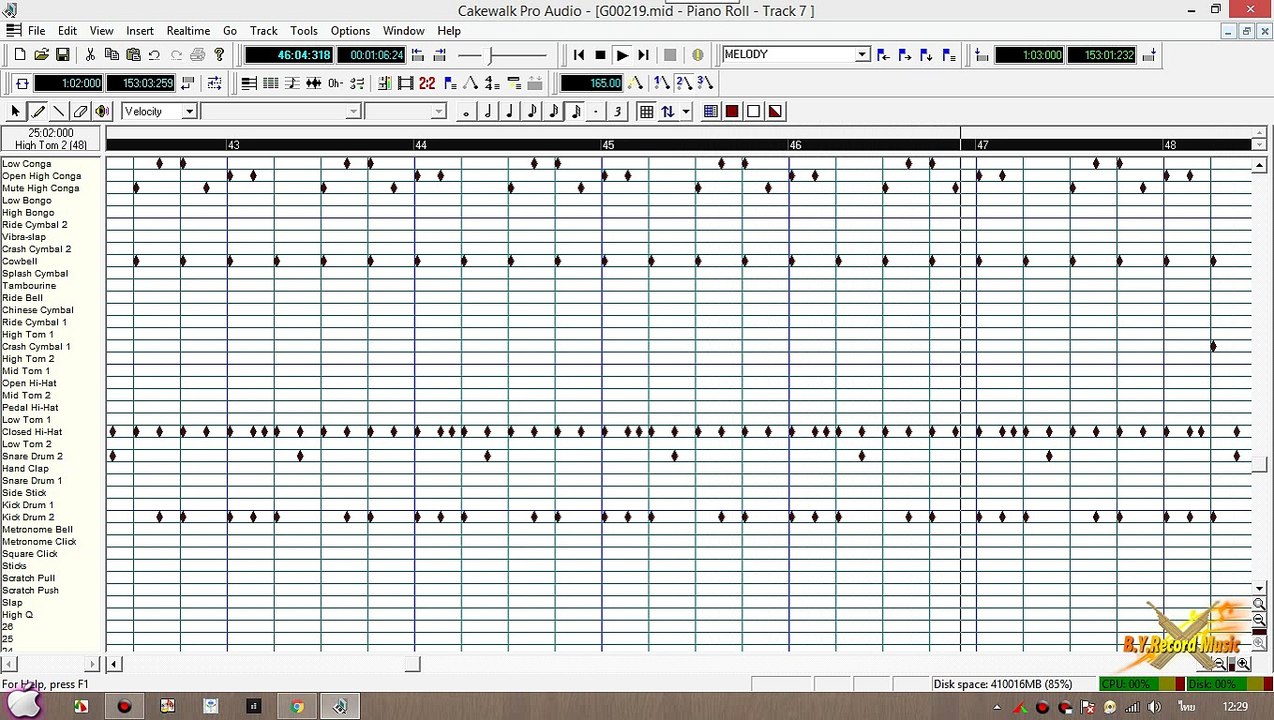This screenshot has width=1274, height=720.
Task: Select the Closed Hi-Hat row label
Action: (32, 432)
